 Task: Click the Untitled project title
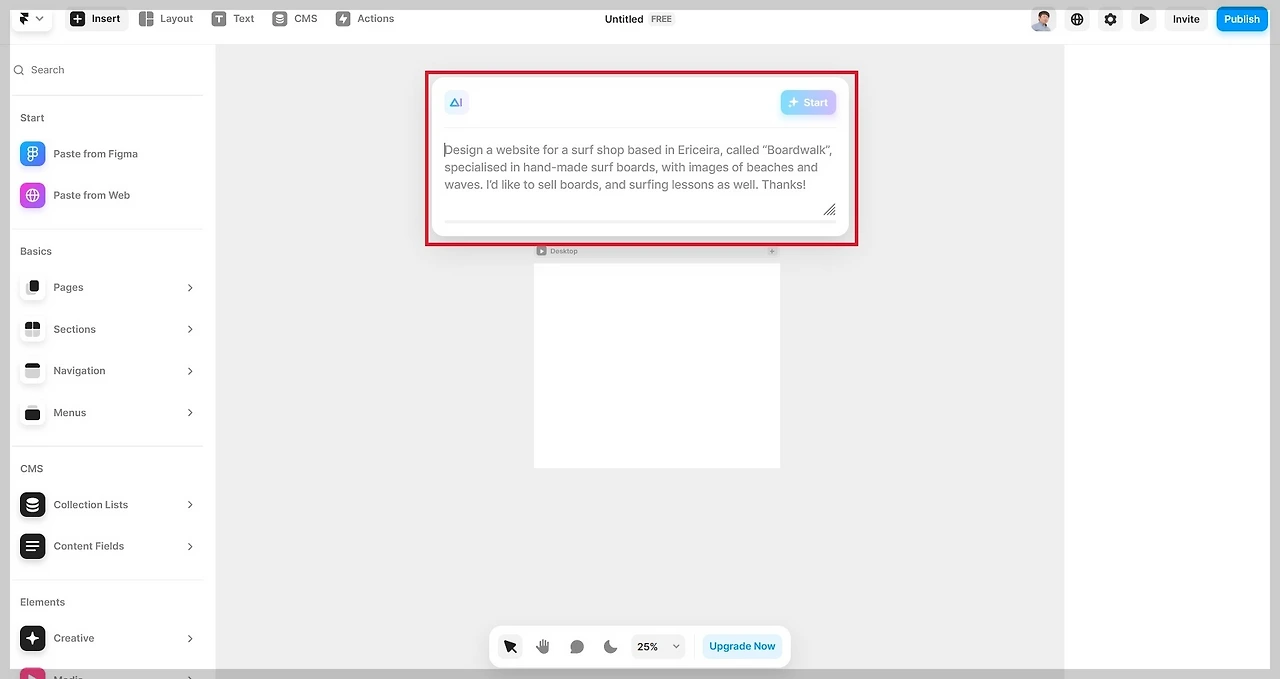point(624,19)
